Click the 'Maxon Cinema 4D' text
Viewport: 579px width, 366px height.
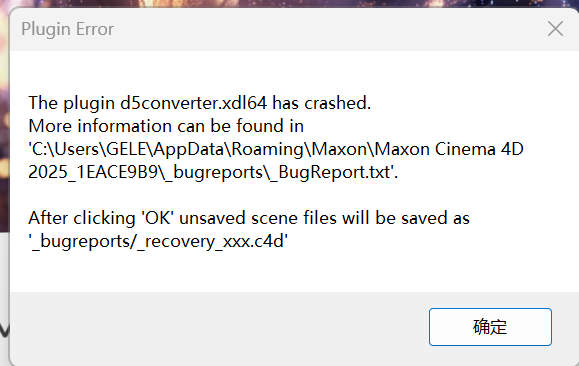click(x=449, y=149)
